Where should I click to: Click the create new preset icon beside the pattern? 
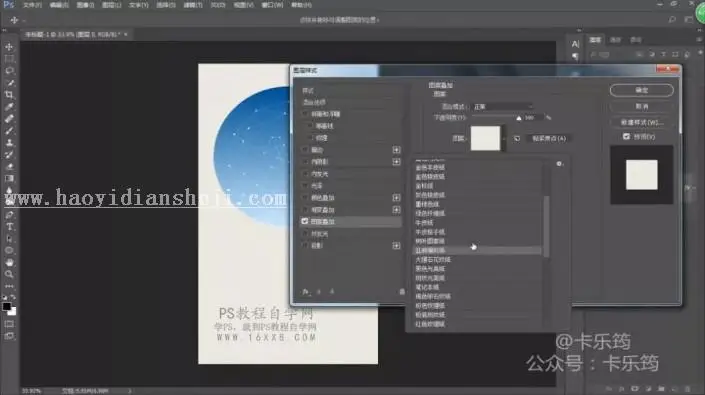point(517,138)
